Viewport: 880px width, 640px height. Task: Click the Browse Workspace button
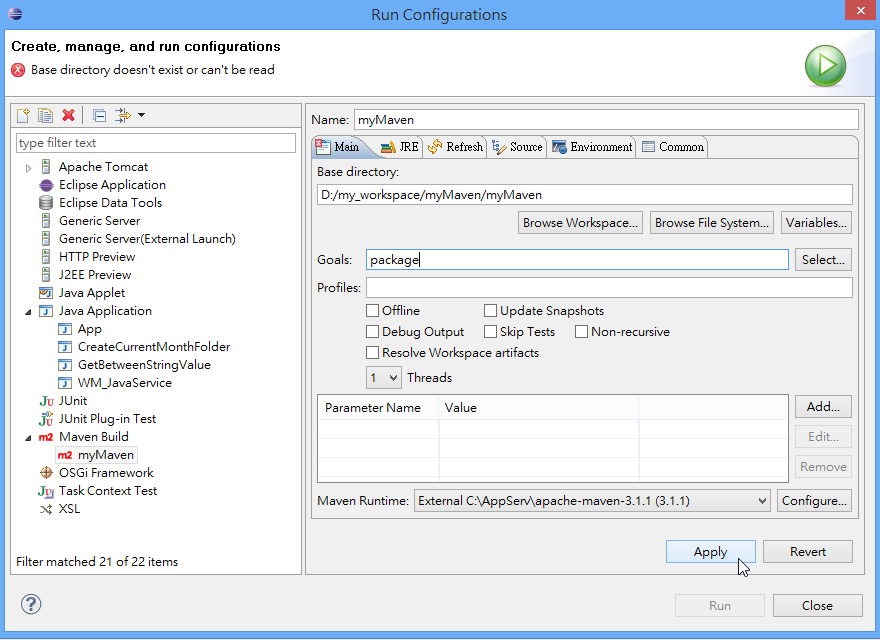tap(580, 223)
